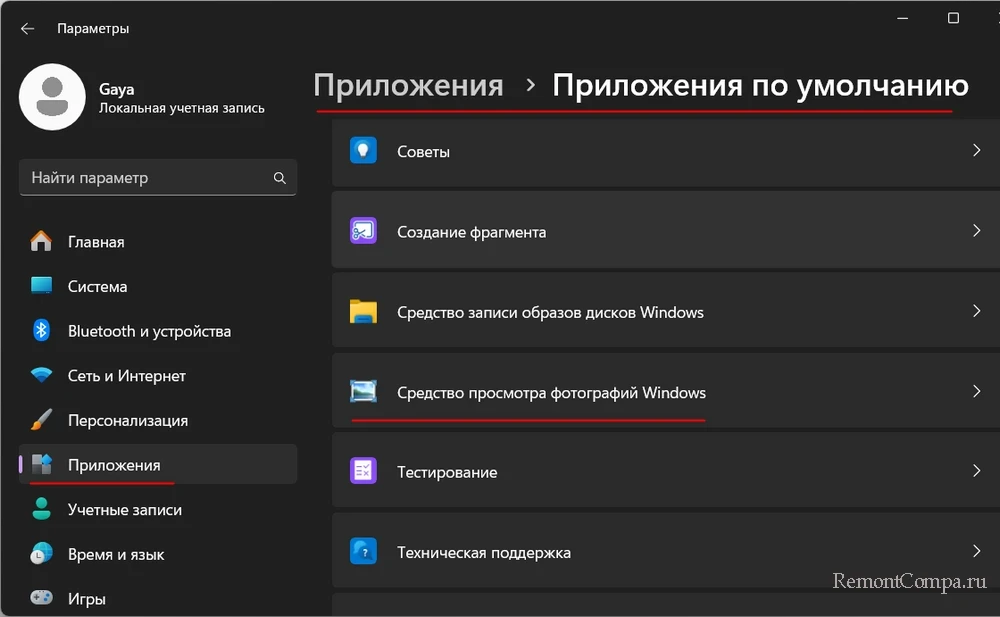This screenshot has height=617, width=1000.
Task: Click the Советы lightbulb icon
Action: coord(362,151)
